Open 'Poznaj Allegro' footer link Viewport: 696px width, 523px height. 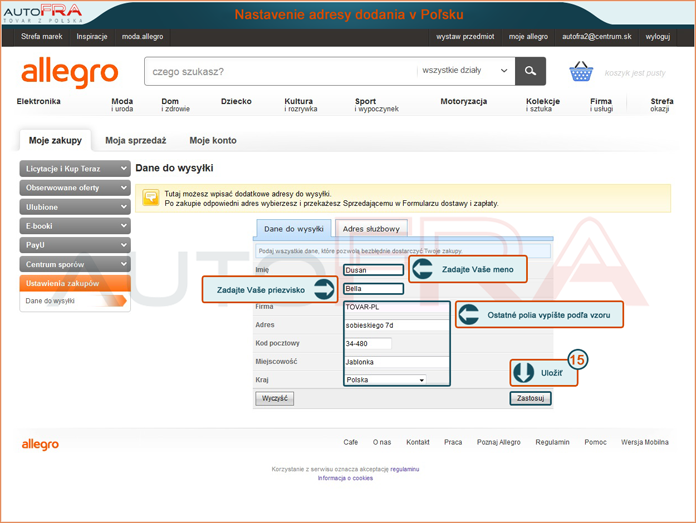tap(498, 442)
